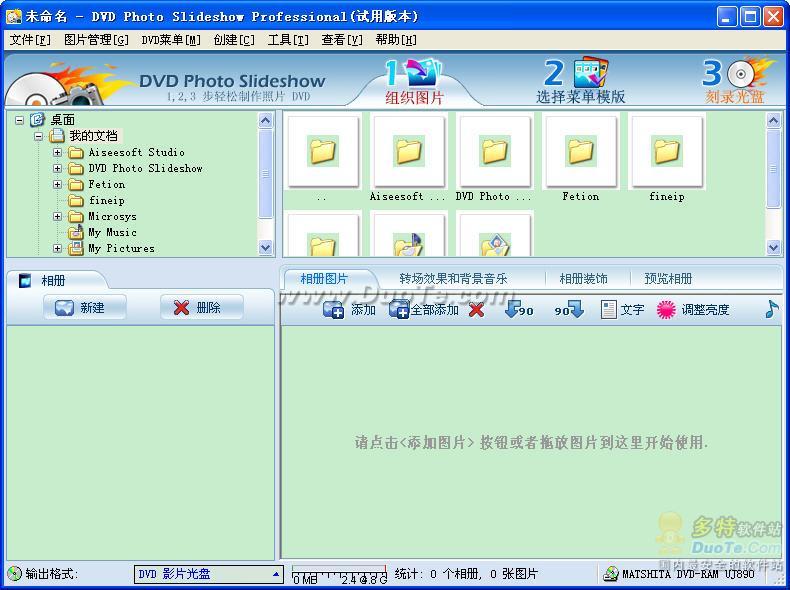
Task: Click thumbnail pane scroll-down arrow
Action: click(x=773, y=247)
